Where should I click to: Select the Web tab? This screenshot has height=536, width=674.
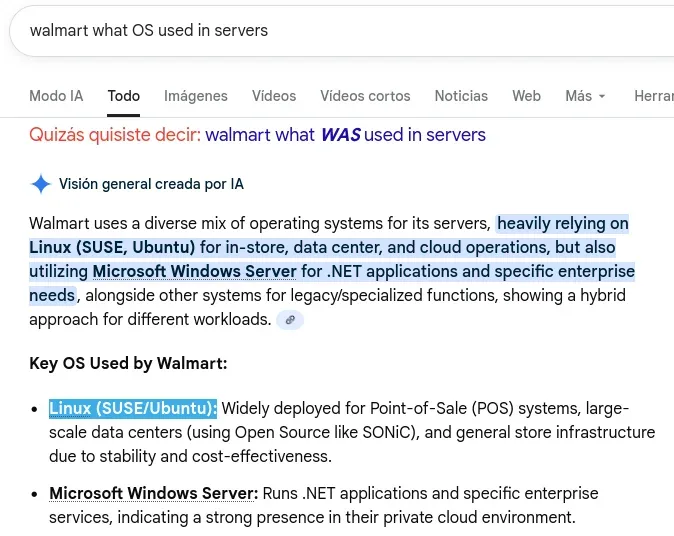[x=527, y=96]
